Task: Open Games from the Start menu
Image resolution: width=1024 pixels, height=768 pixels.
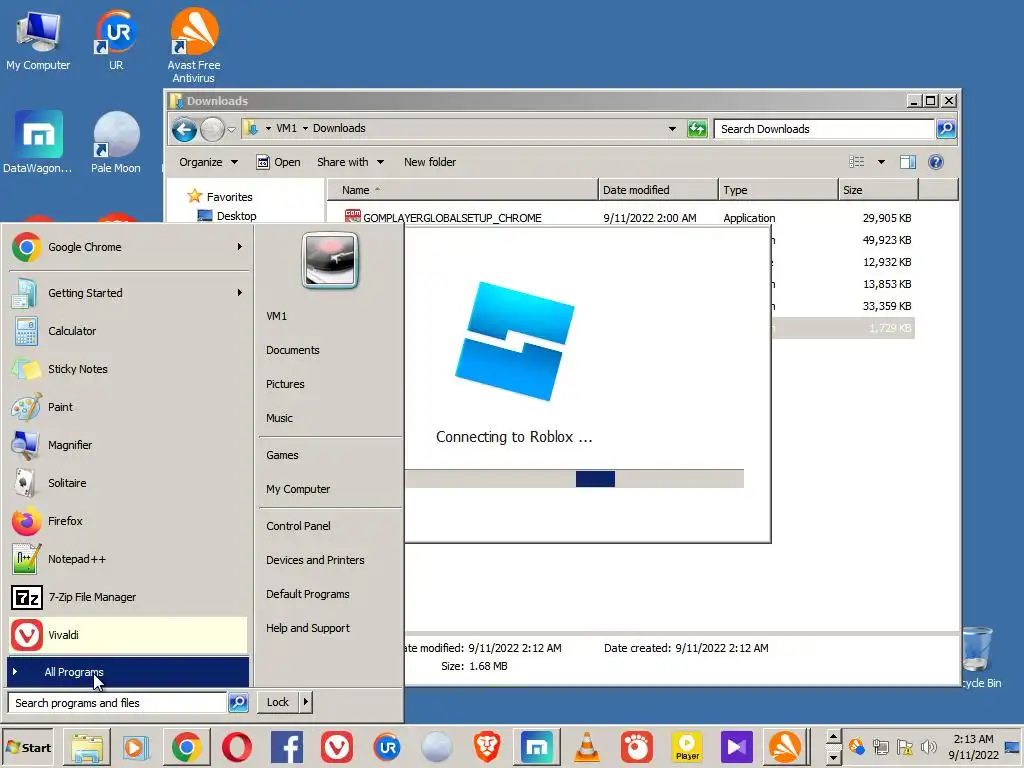Action: tap(282, 455)
